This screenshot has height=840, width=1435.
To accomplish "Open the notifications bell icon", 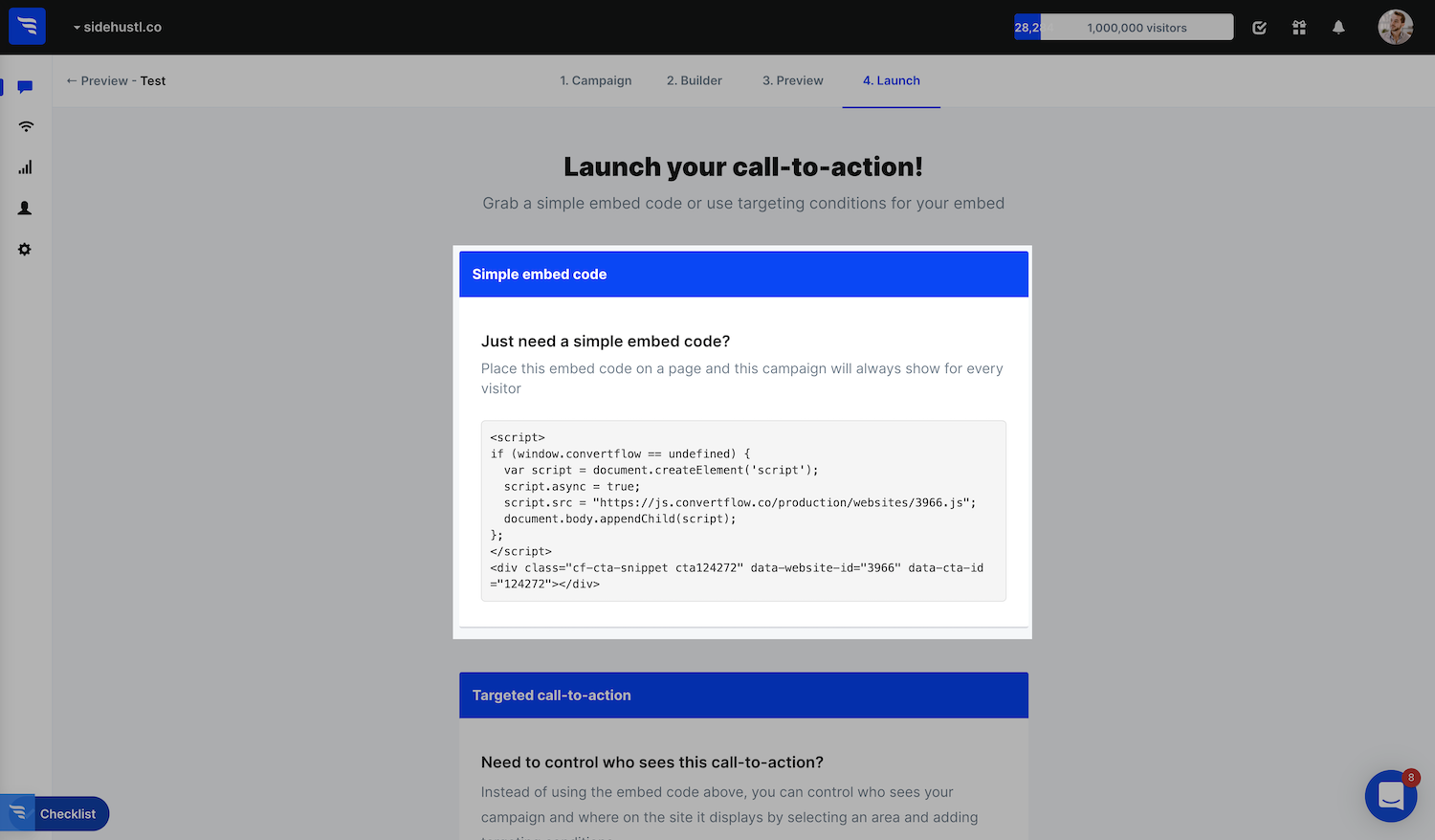I will coord(1338,28).
